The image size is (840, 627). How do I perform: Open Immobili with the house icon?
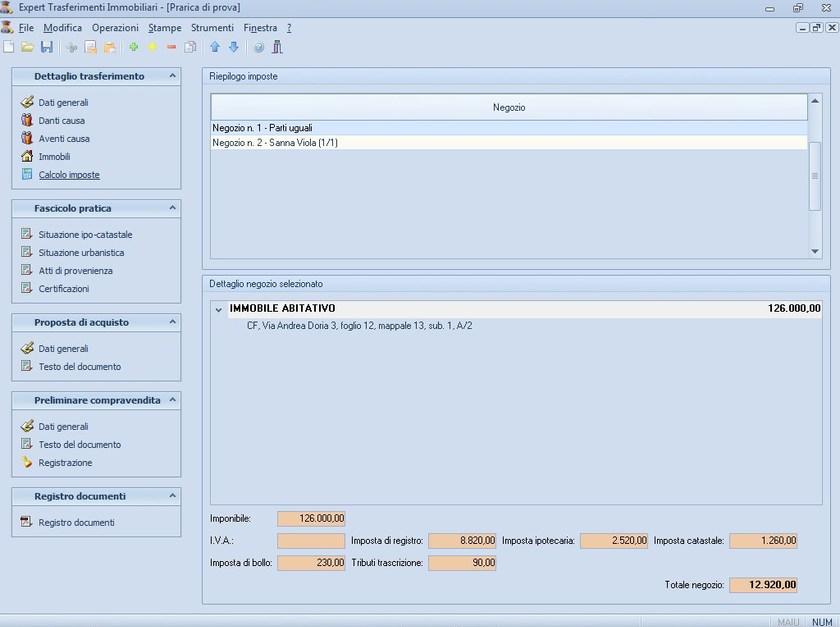coord(54,157)
